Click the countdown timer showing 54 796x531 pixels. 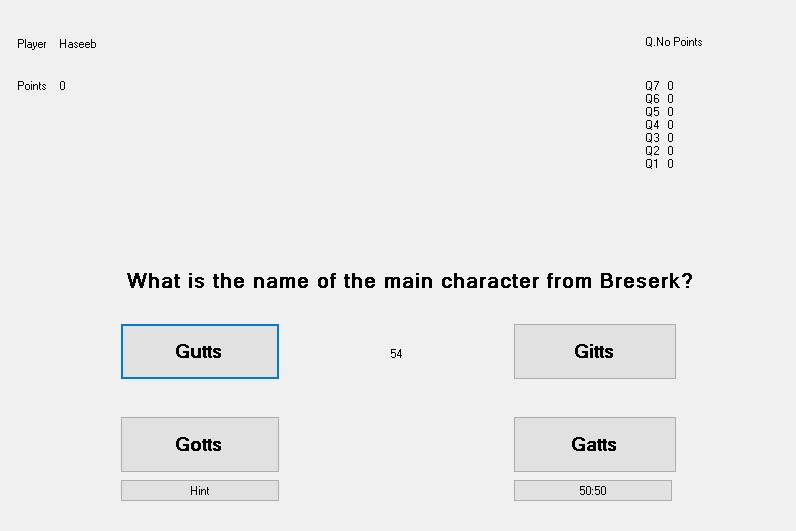(396, 354)
